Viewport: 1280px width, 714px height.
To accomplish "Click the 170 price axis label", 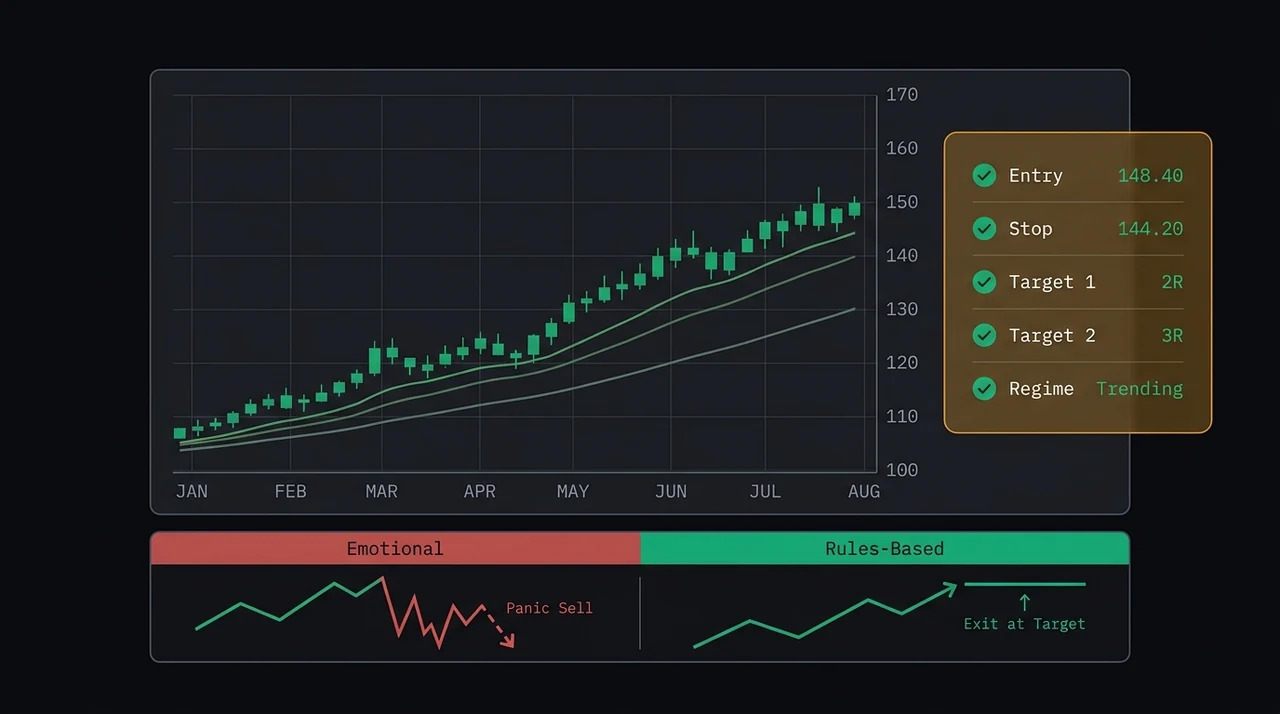I will click(x=902, y=95).
